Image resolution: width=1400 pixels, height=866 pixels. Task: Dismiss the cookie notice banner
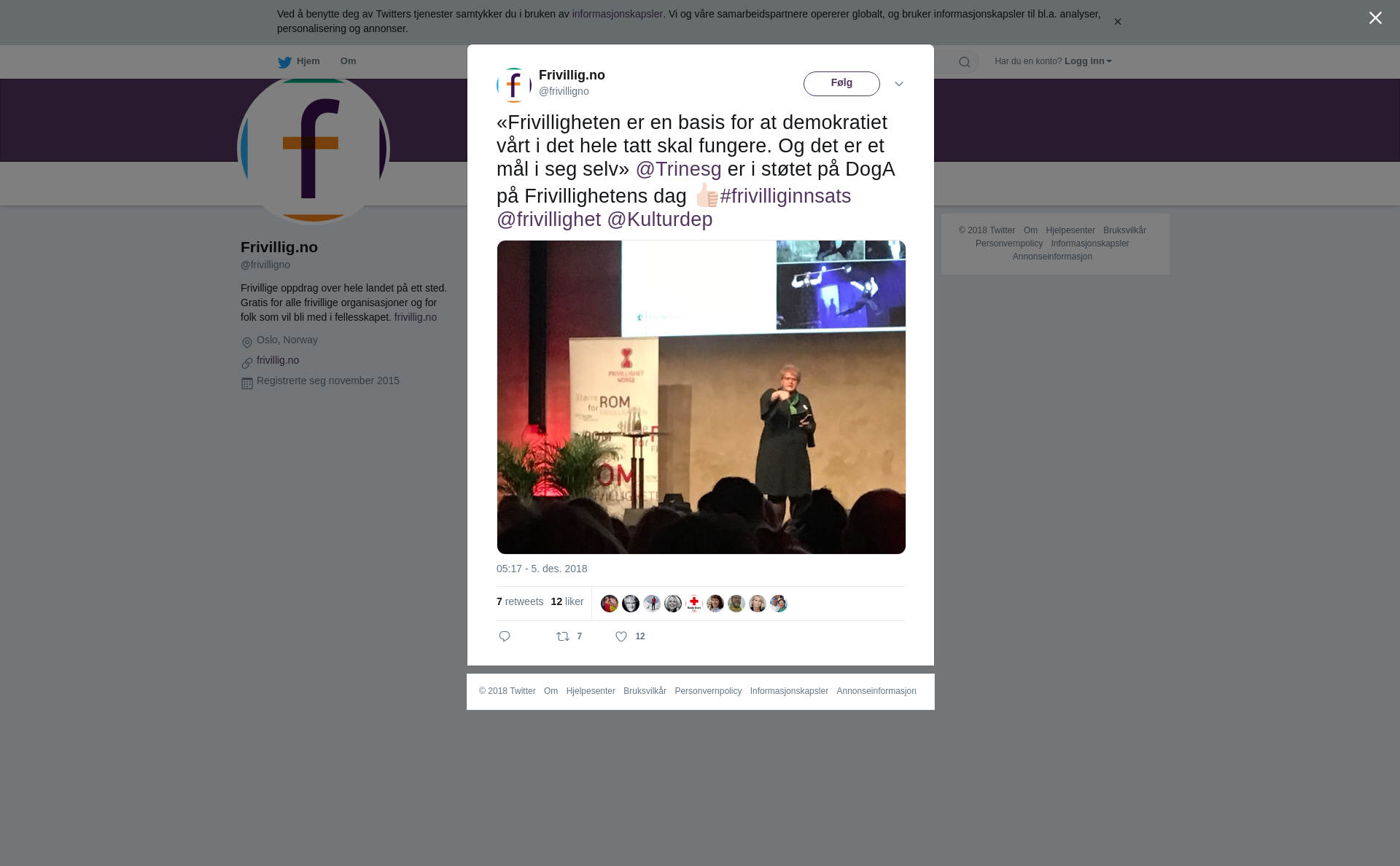(x=1117, y=22)
